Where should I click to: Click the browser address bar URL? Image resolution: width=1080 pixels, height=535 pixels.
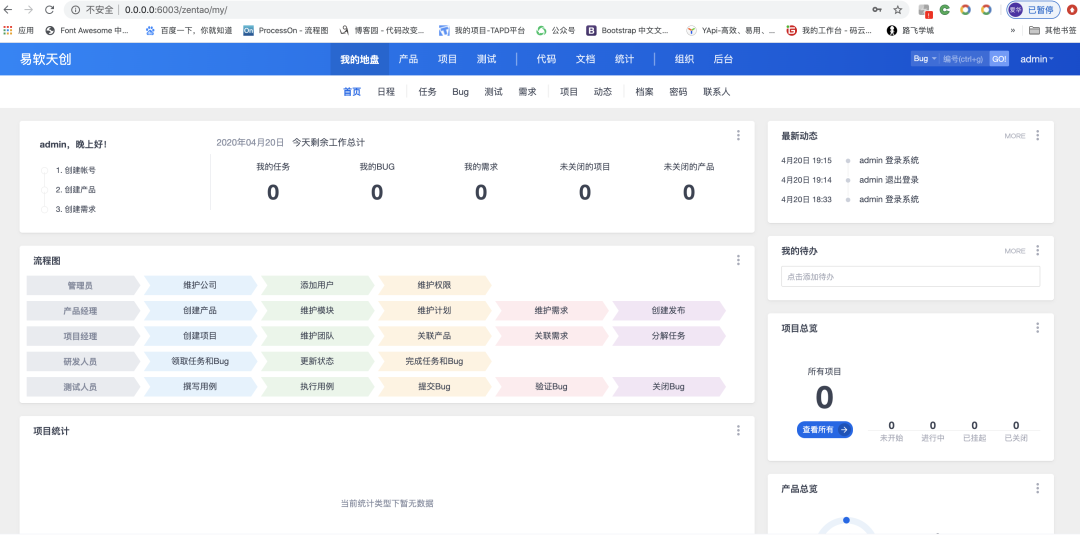tap(176, 10)
